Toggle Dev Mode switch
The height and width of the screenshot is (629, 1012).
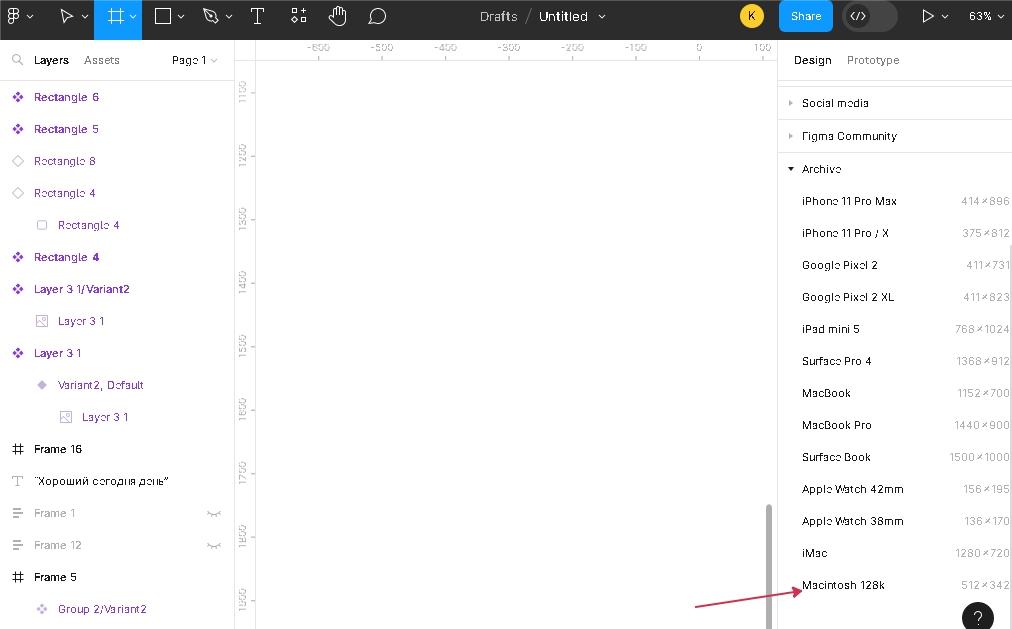(868, 16)
